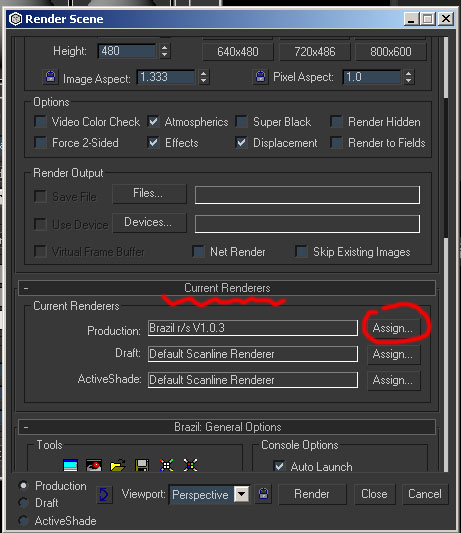The height and width of the screenshot is (533, 461).
Task: Enable the Net Render checkbox
Action: click(198, 252)
